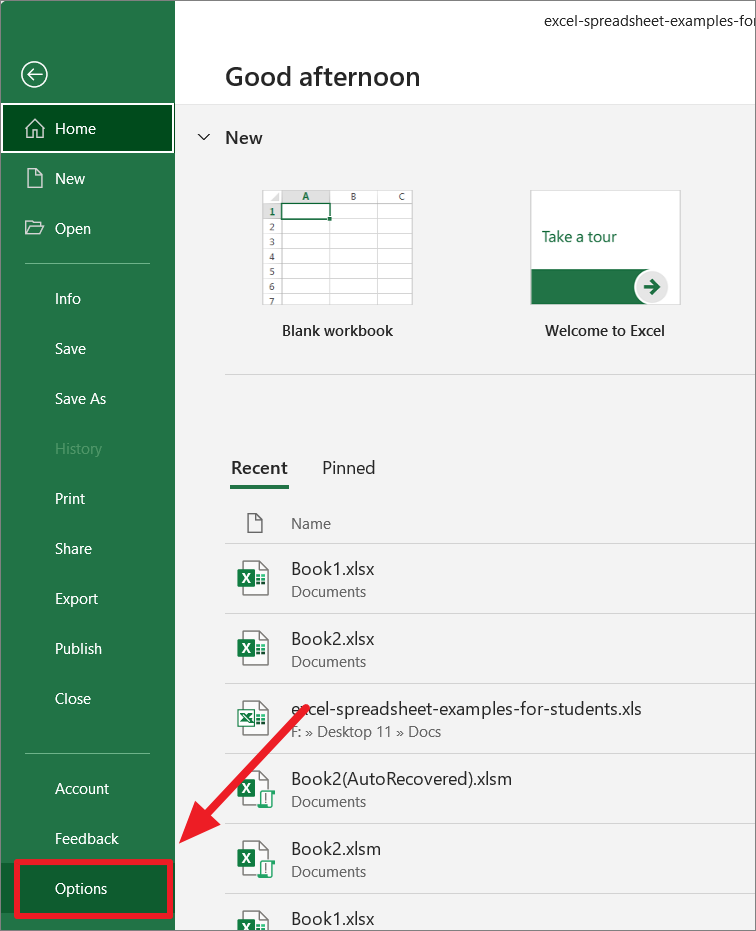The image size is (756, 931).
Task: Choose Save As from the sidebar
Action: [87, 398]
